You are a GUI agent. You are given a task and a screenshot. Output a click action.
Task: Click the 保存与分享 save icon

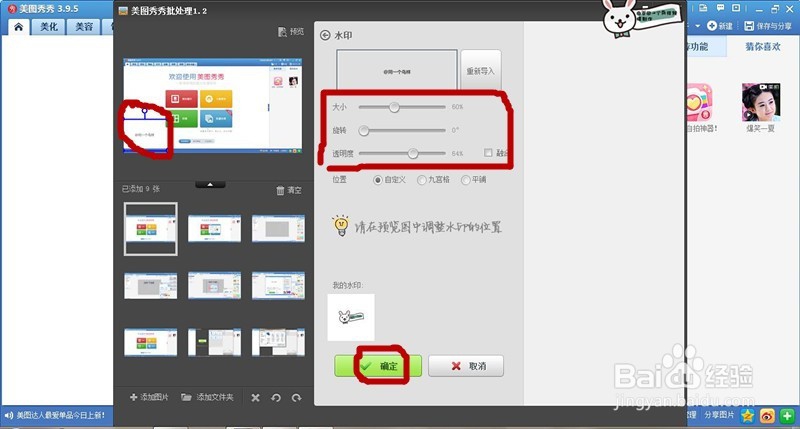[x=749, y=26]
